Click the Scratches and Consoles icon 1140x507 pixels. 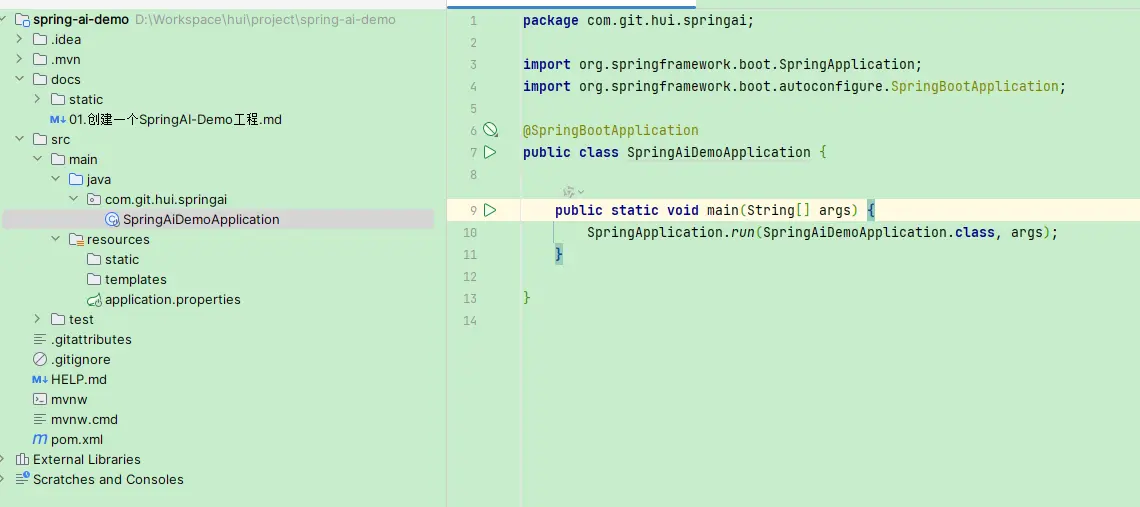point(22,479)
